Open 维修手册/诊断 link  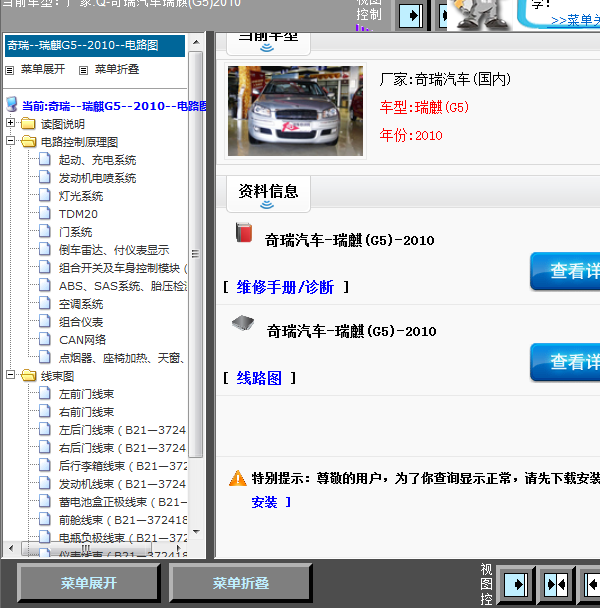click(285, 287)
